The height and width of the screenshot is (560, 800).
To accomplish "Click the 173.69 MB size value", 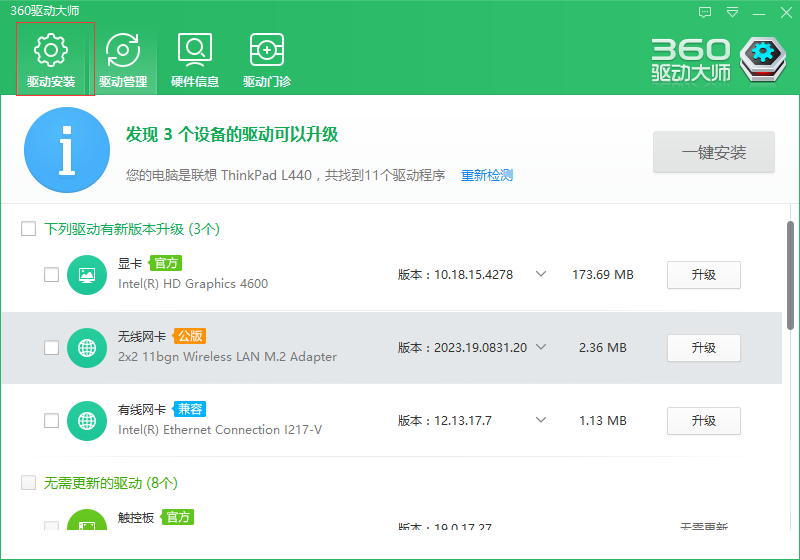I will (x=603, y=275).
